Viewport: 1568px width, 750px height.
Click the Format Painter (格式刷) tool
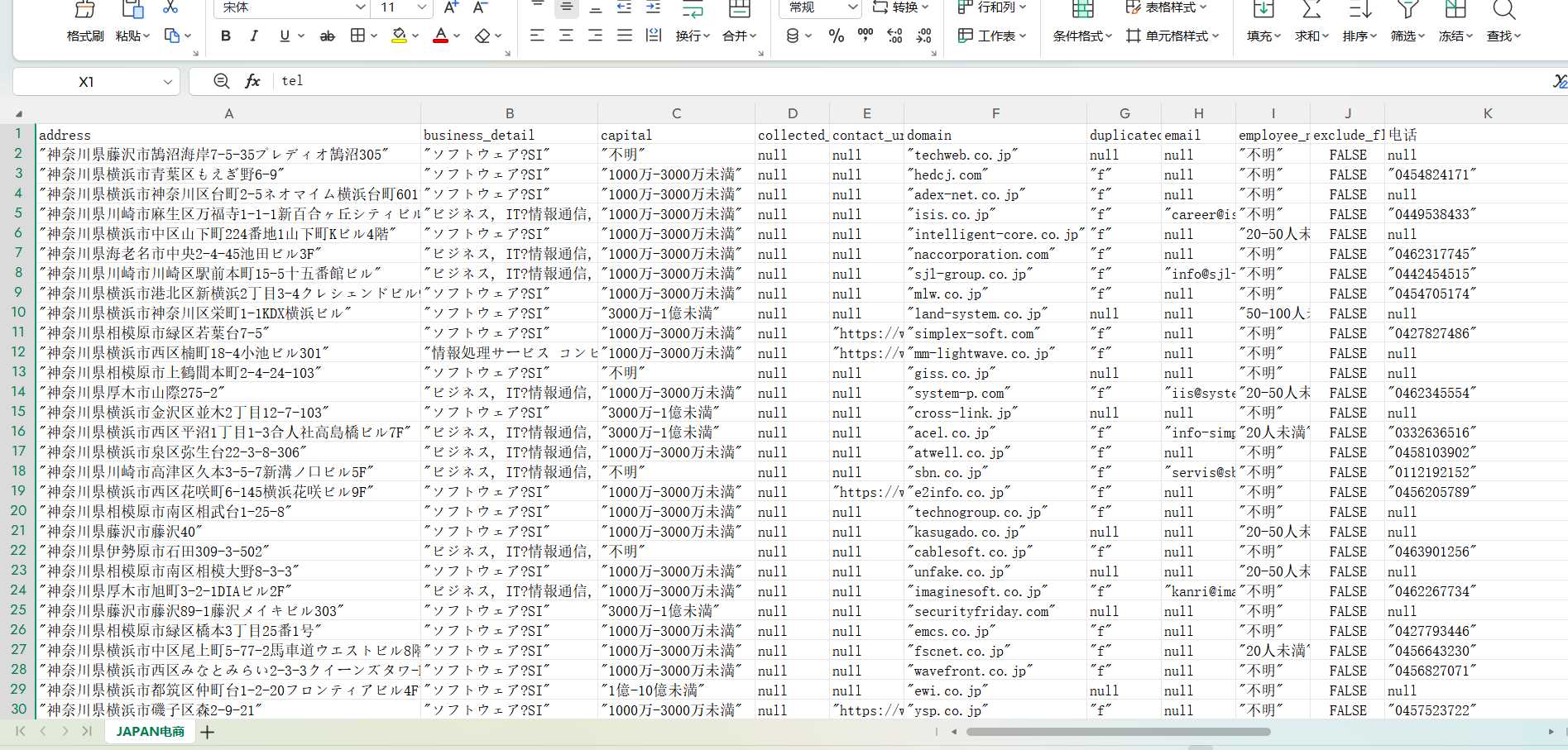[x=85, y=22]
